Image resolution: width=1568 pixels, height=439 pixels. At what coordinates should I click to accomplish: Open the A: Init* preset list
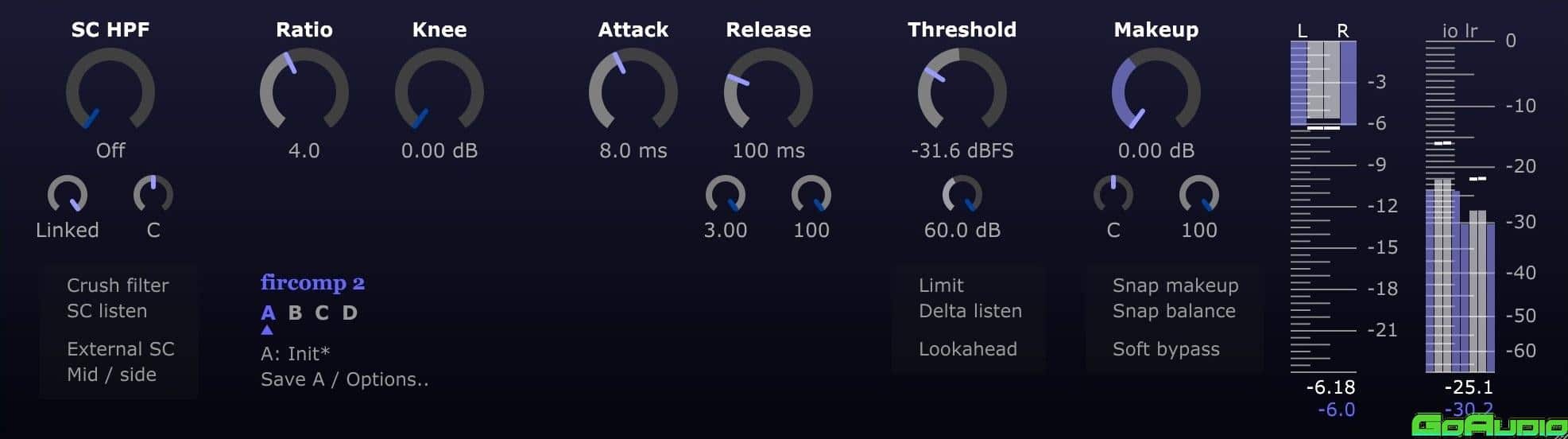[x=295, y=353]
